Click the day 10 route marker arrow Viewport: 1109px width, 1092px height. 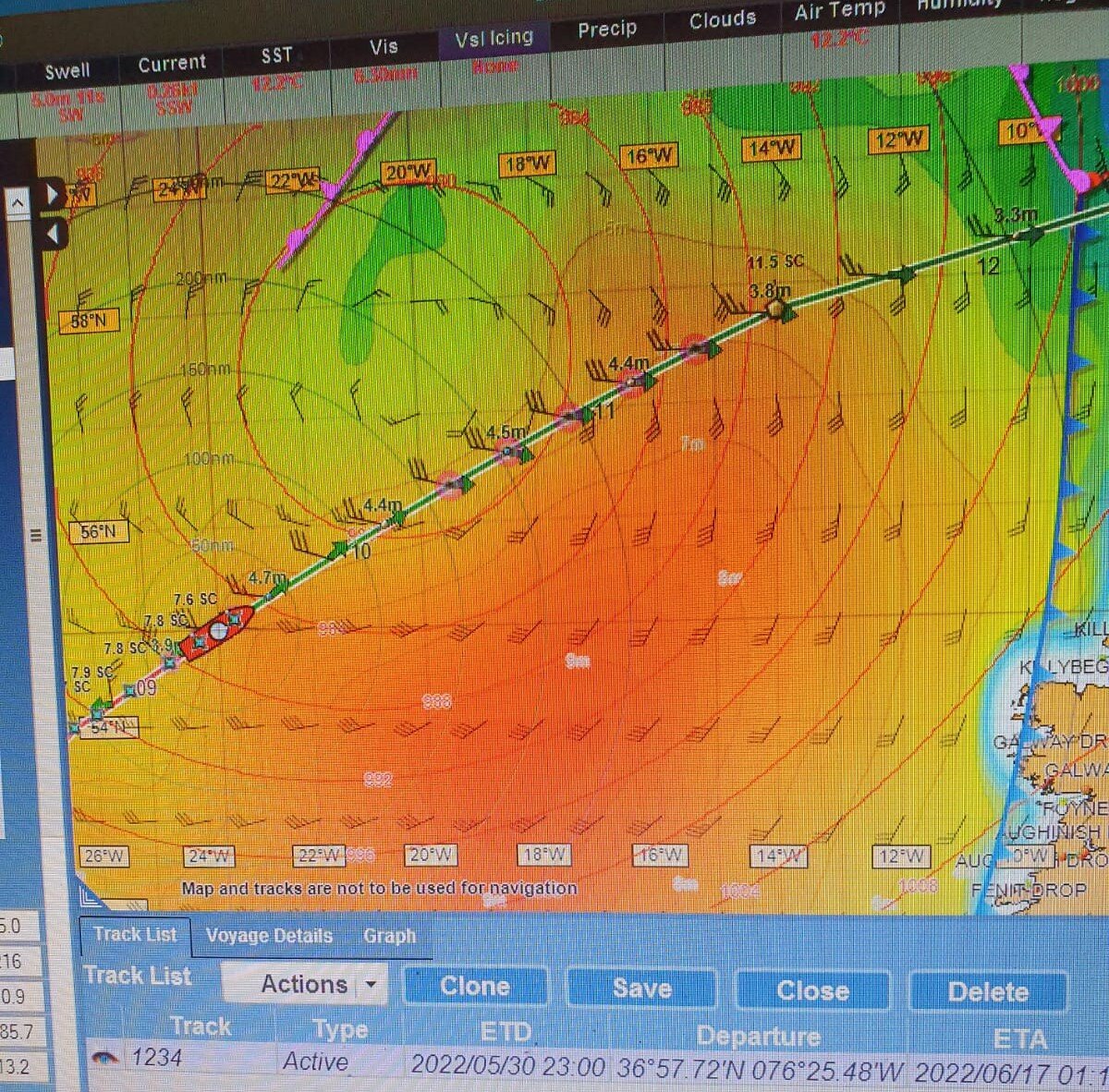340,552
